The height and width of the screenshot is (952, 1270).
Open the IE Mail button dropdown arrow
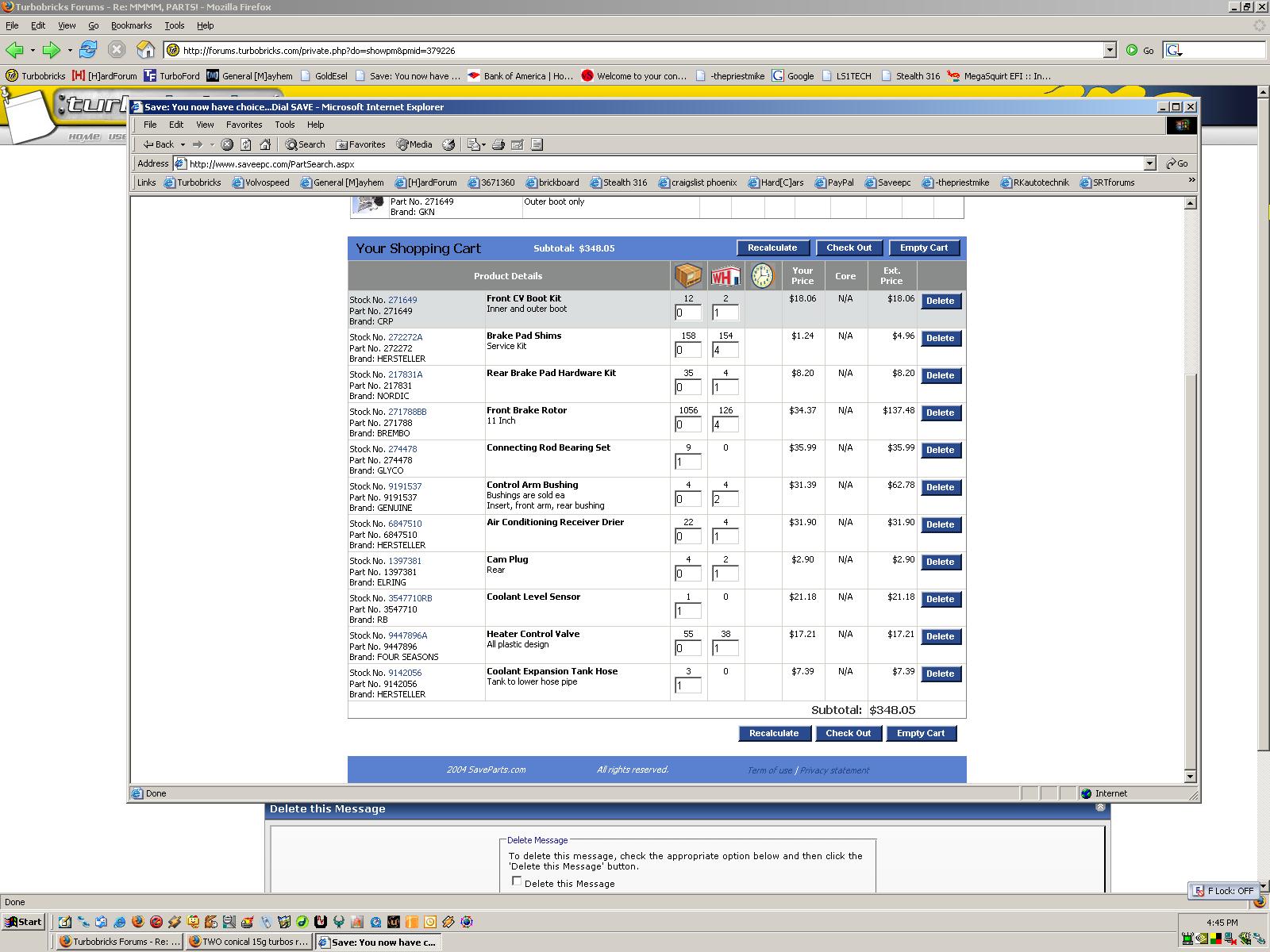click(483, 144)
